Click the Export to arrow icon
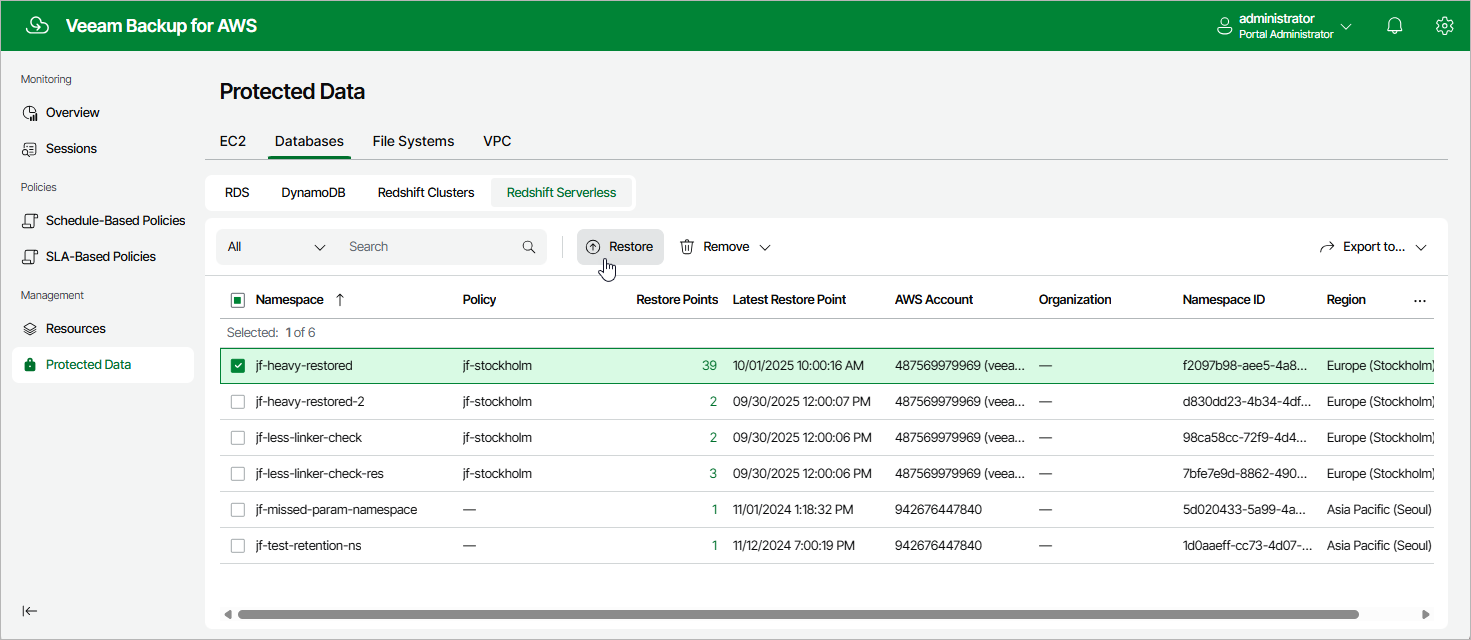 click(x=1328, y=247)
